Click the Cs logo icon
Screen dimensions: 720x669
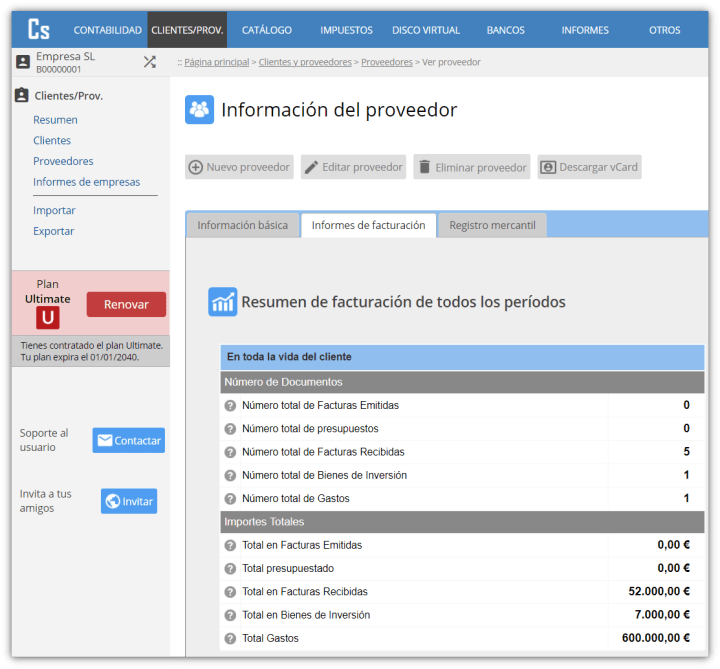coord(39,29)
